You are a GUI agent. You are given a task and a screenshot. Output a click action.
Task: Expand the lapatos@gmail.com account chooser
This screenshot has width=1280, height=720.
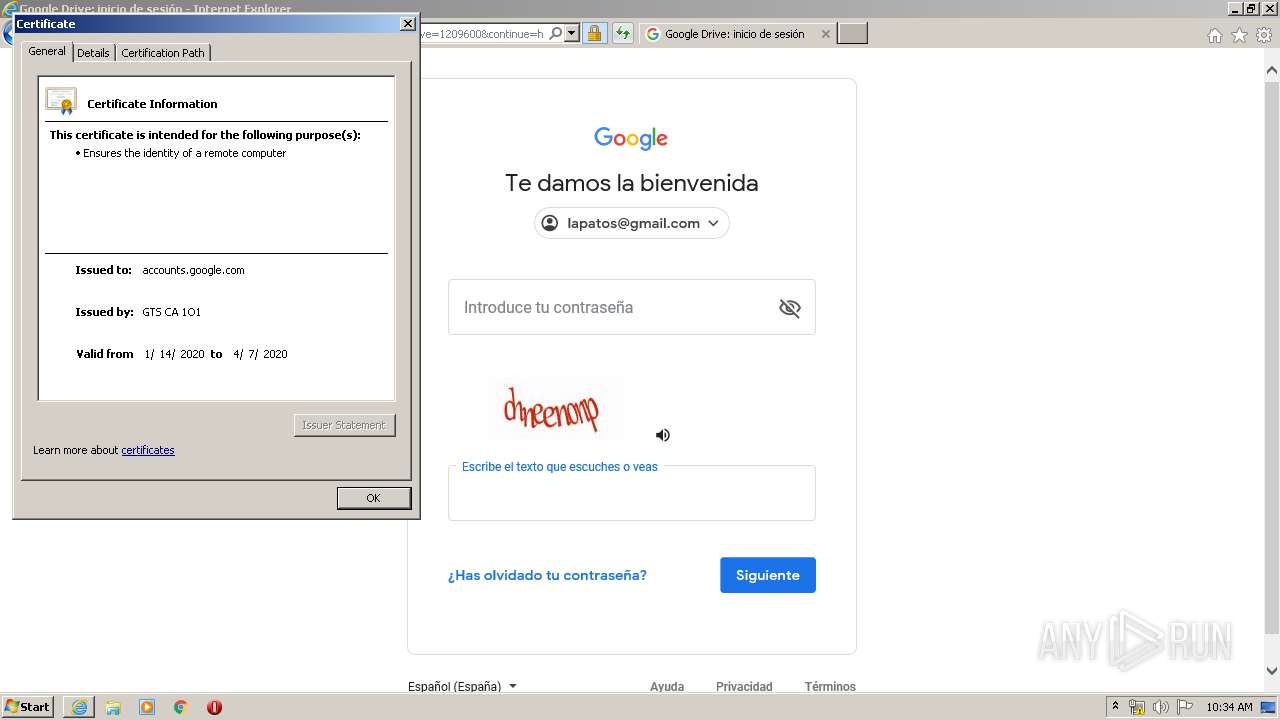631,223
